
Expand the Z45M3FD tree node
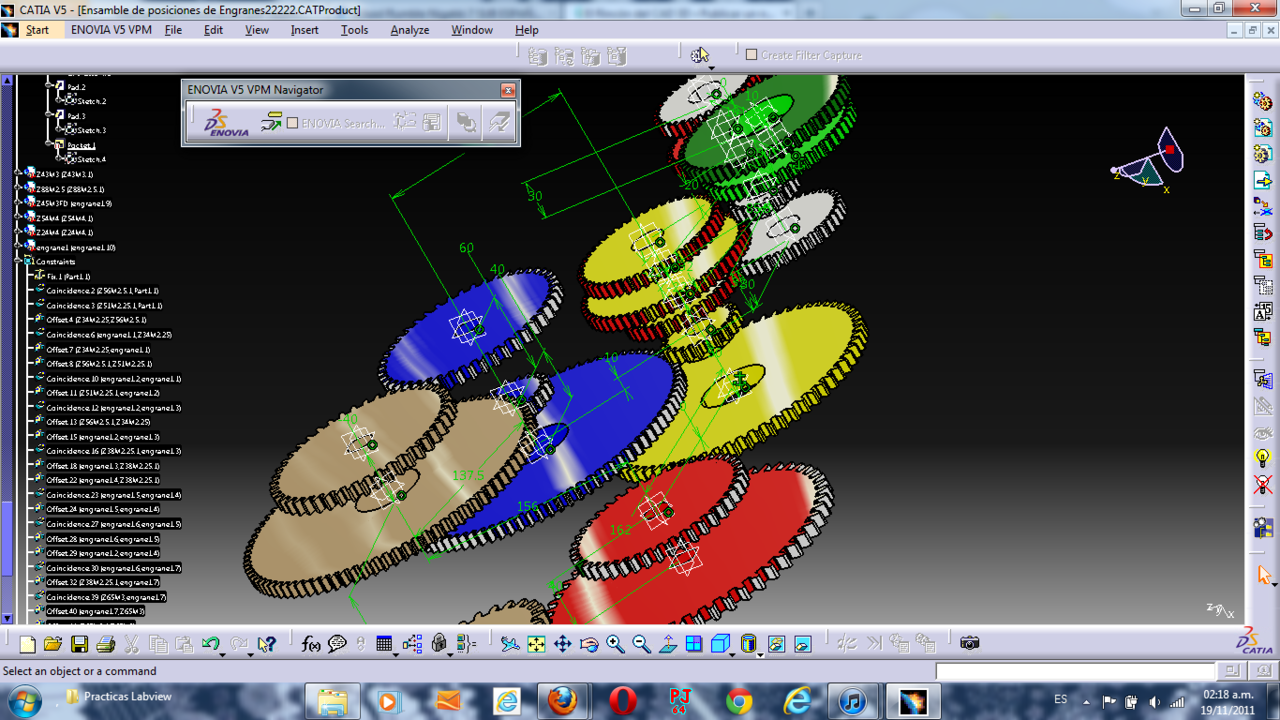[18, 203]
